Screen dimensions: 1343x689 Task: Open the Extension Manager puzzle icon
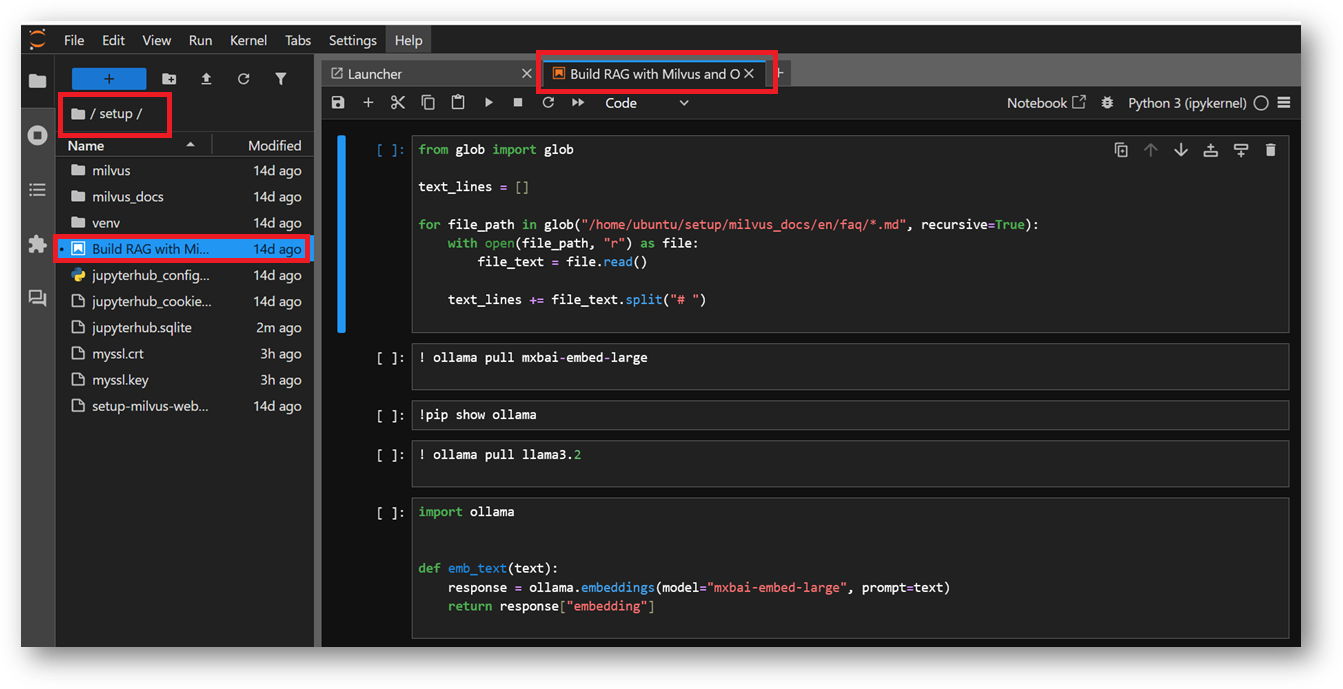(38, 244)
